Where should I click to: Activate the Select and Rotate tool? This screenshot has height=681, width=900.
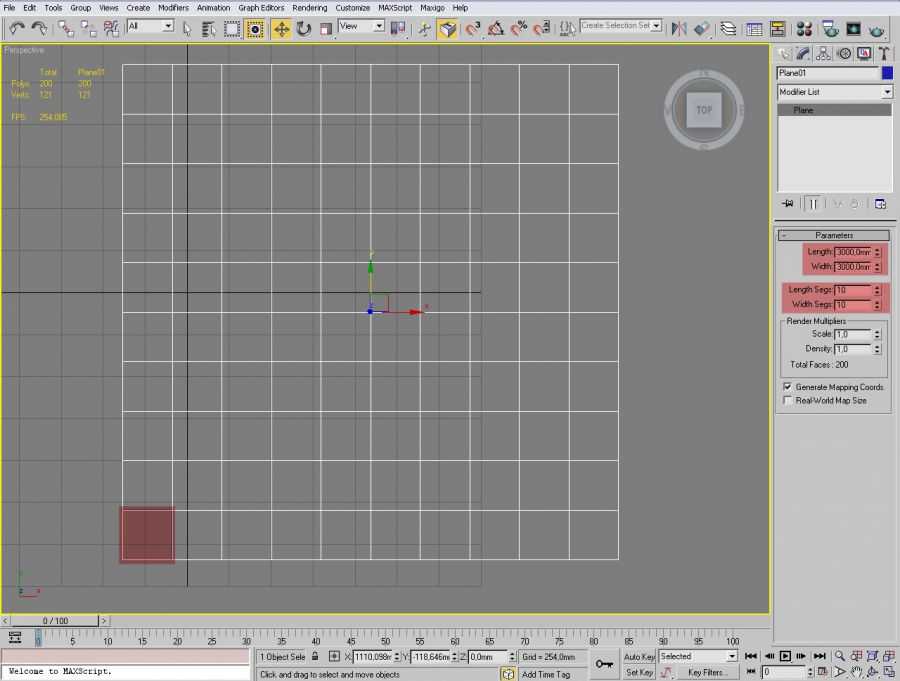(304, 29)
